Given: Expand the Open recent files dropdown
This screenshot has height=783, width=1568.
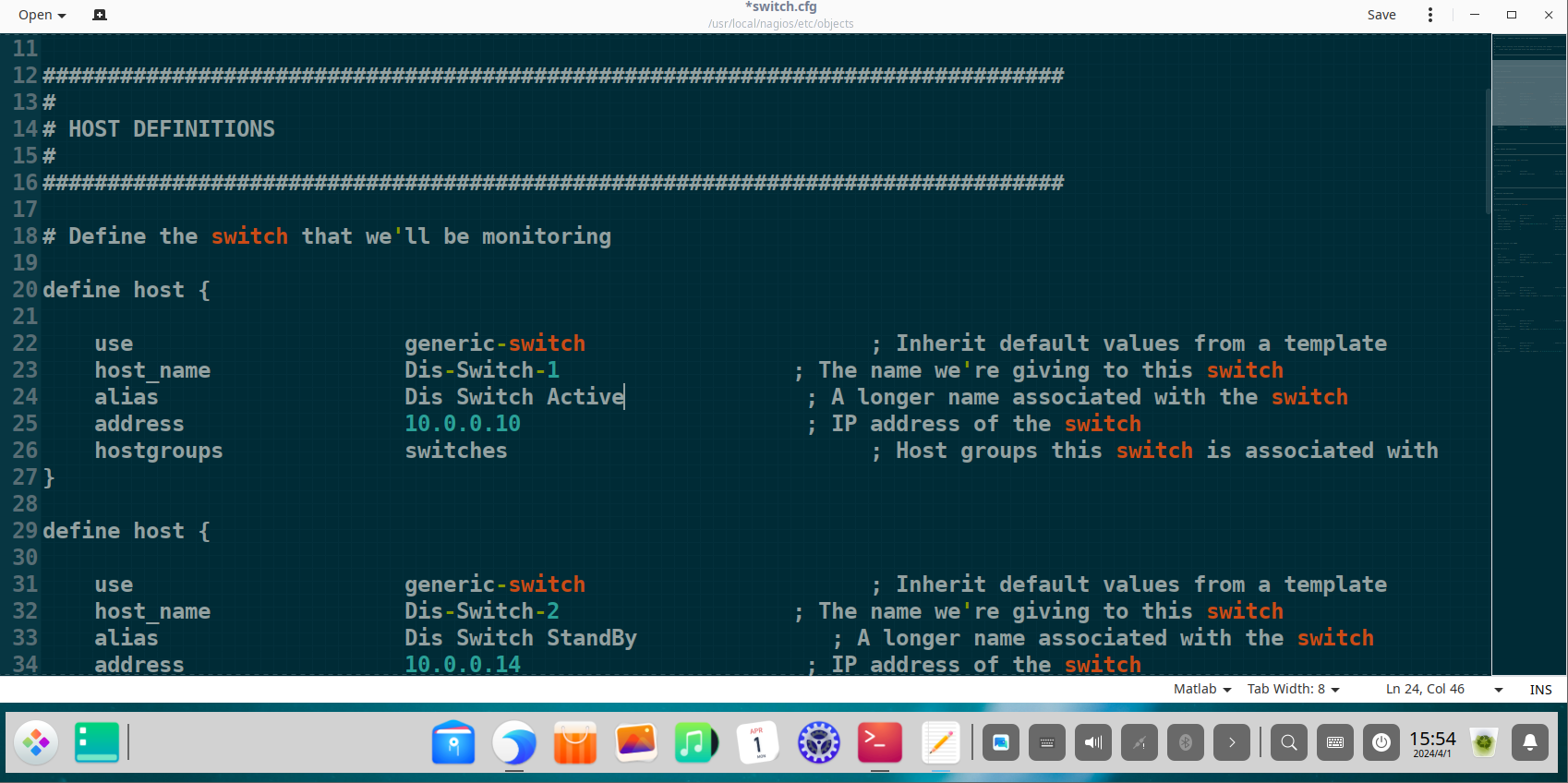Looking at the screenshot, I should point(42,15).
